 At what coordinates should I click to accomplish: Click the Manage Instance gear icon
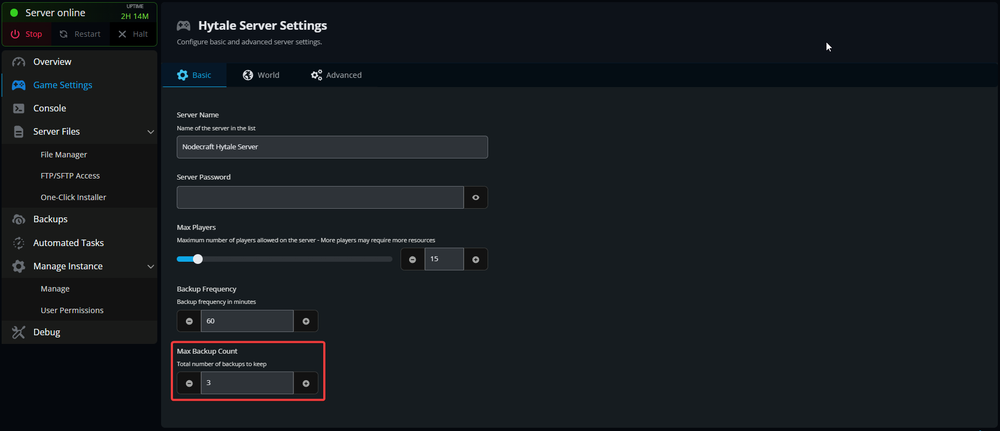18,266
